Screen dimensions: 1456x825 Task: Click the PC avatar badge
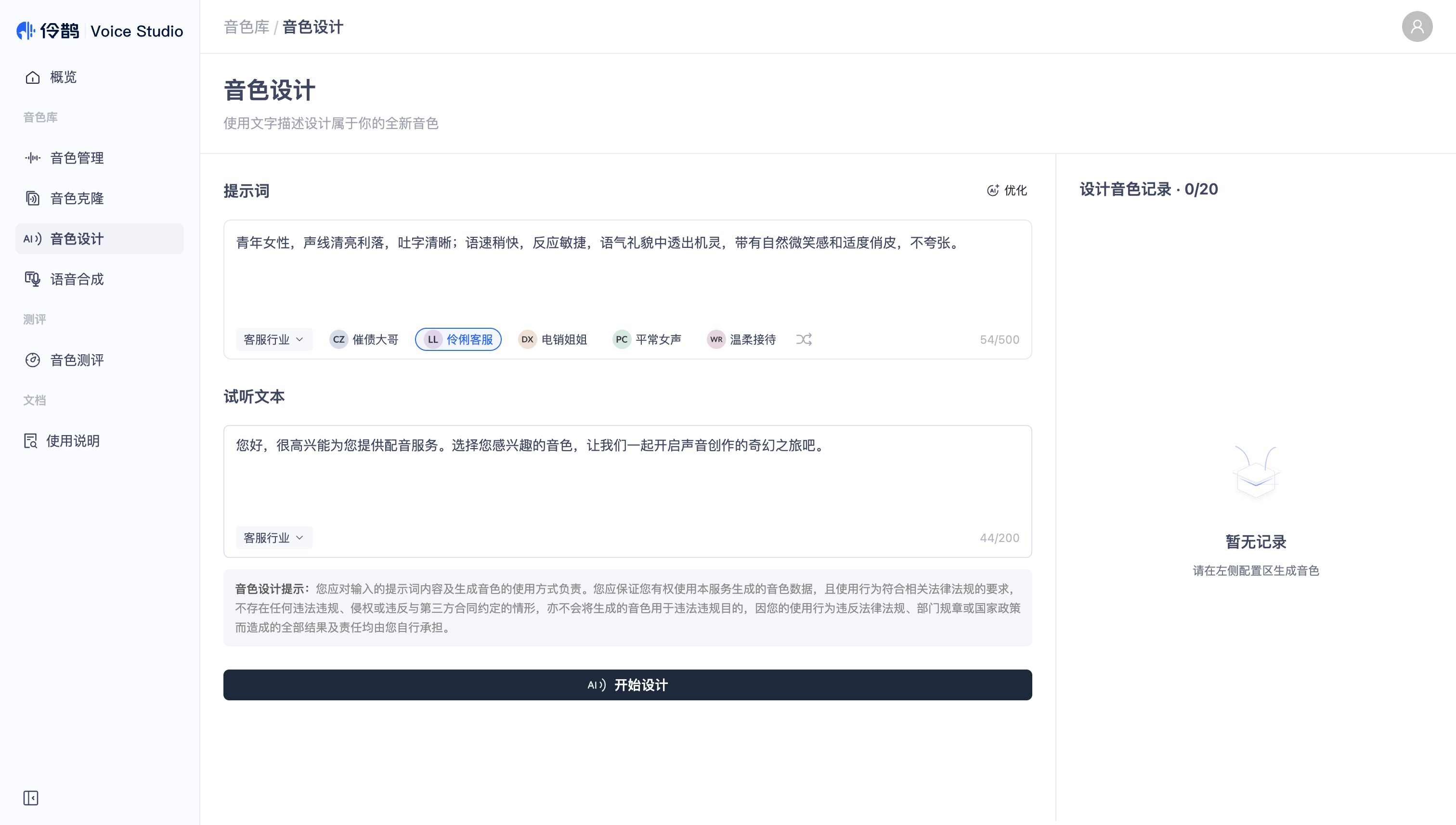click(622, 339)
